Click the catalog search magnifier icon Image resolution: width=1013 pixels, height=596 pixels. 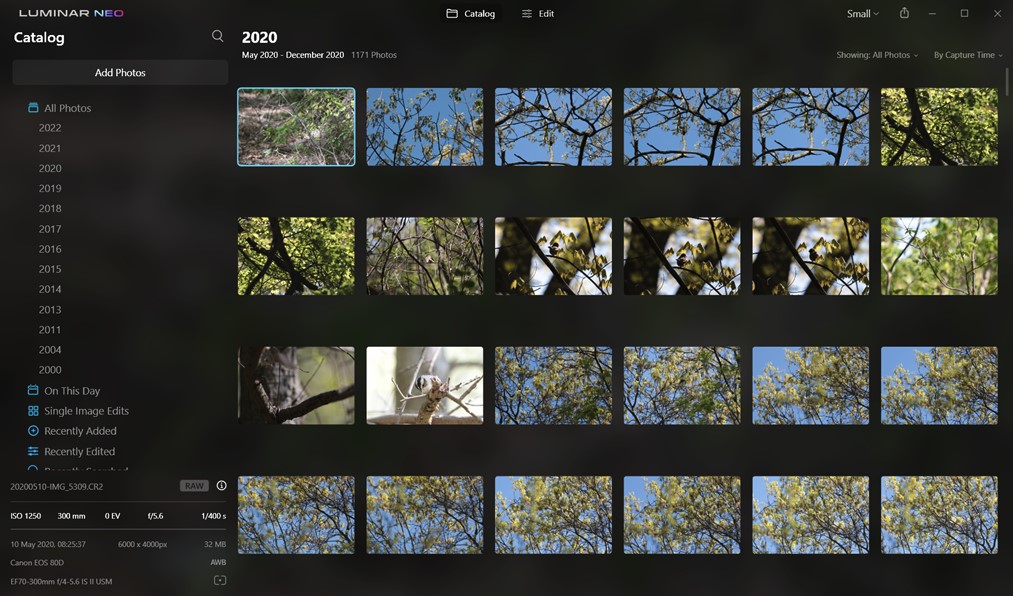[x=217, y=36]
